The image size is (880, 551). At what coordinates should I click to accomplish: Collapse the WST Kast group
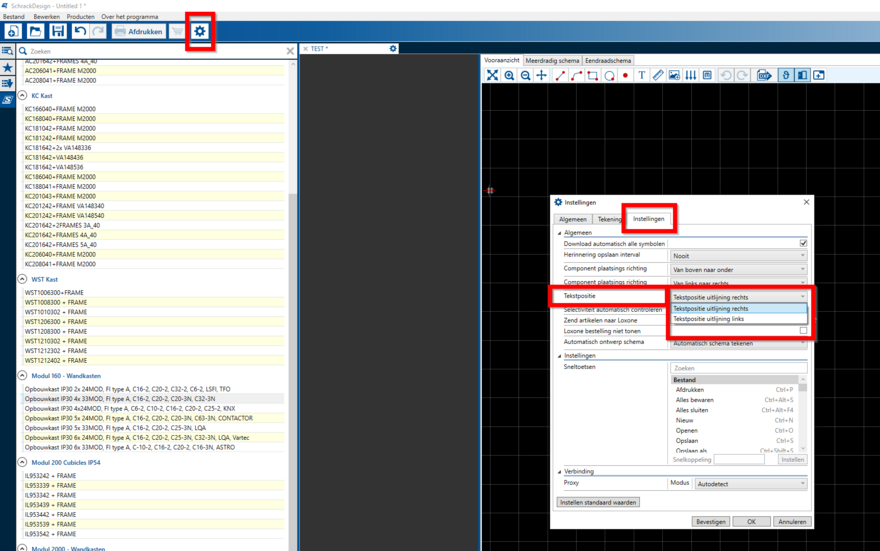click(x=22, y=279)
